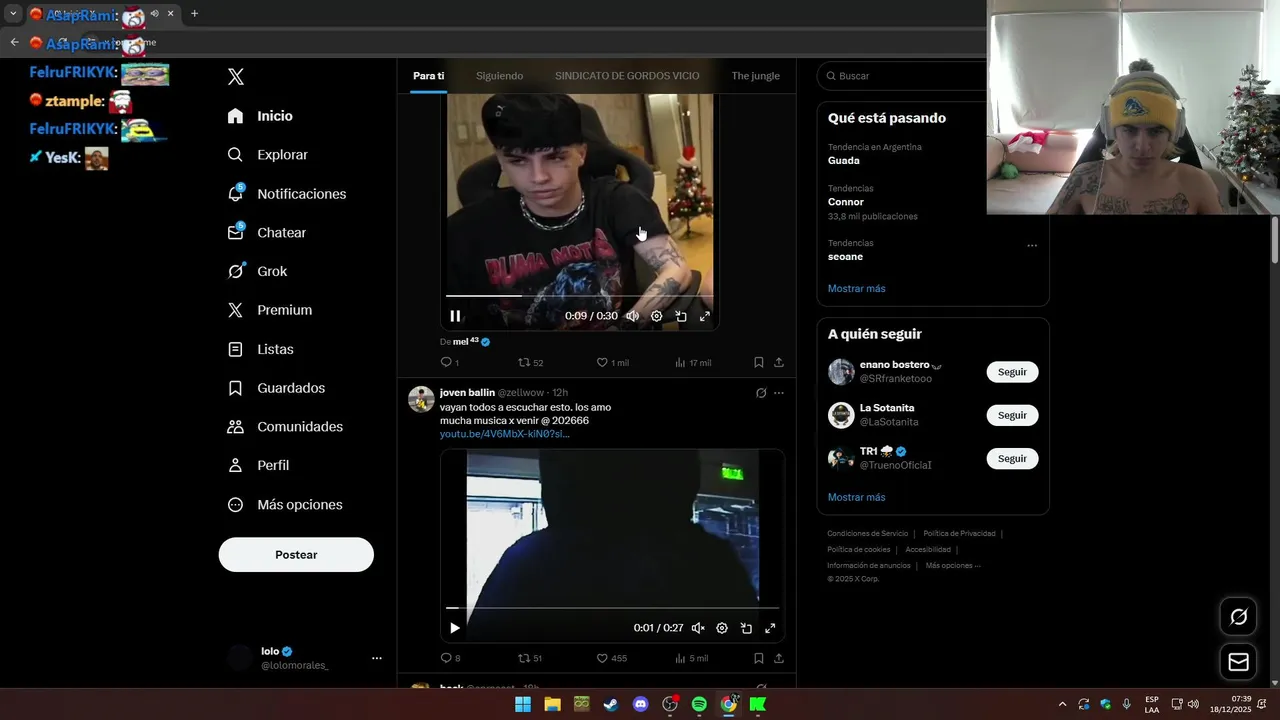
Task: Open Spotify from the taskbar
Action: [x=699, y=704]
